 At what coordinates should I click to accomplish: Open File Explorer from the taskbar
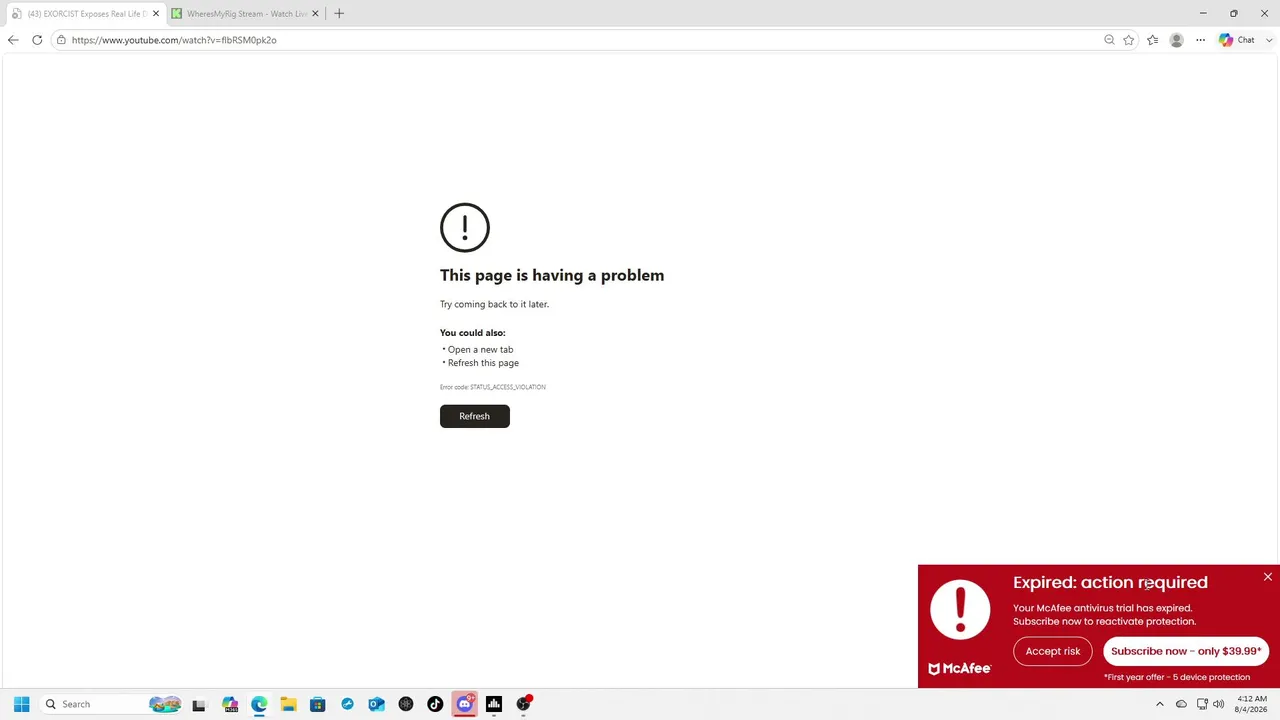point(288,704)
